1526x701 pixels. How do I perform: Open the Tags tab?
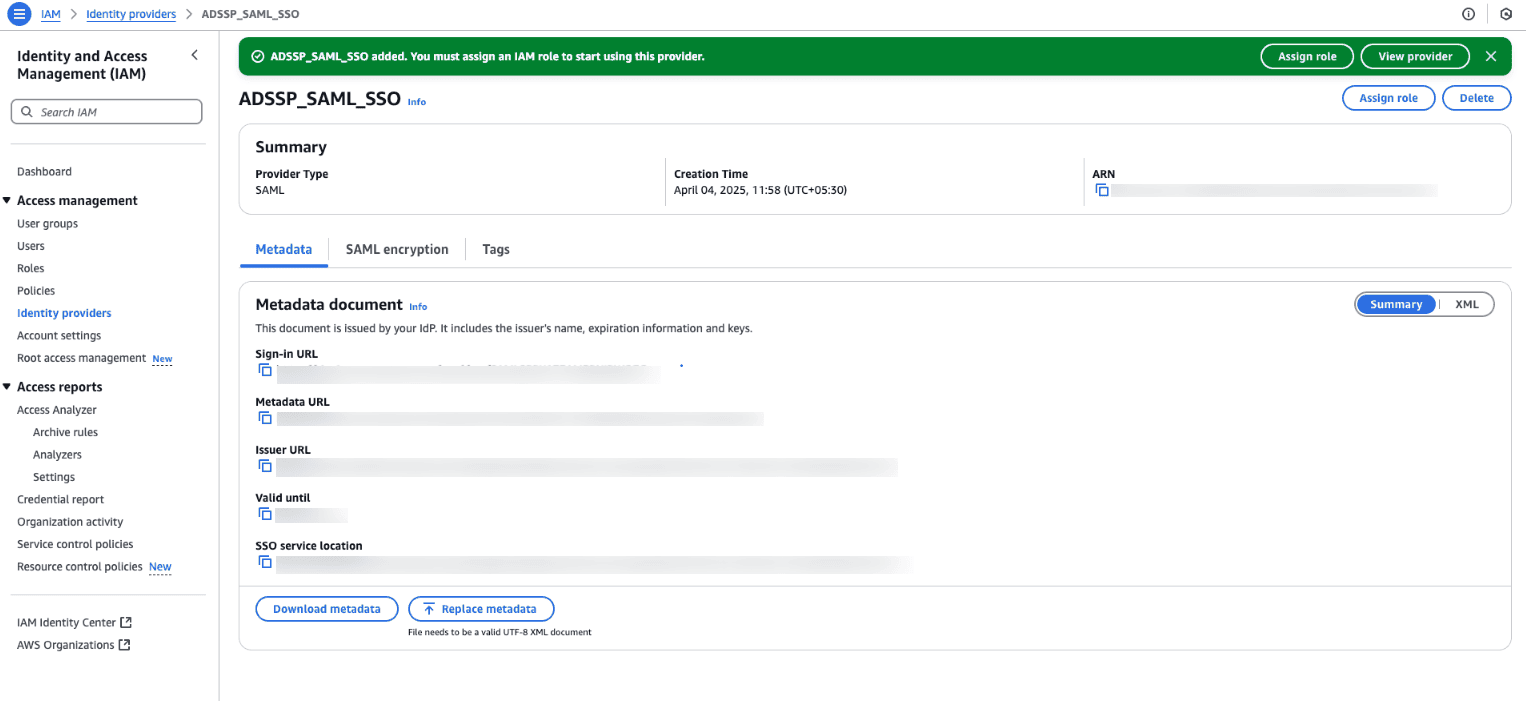tap(496, 249)
